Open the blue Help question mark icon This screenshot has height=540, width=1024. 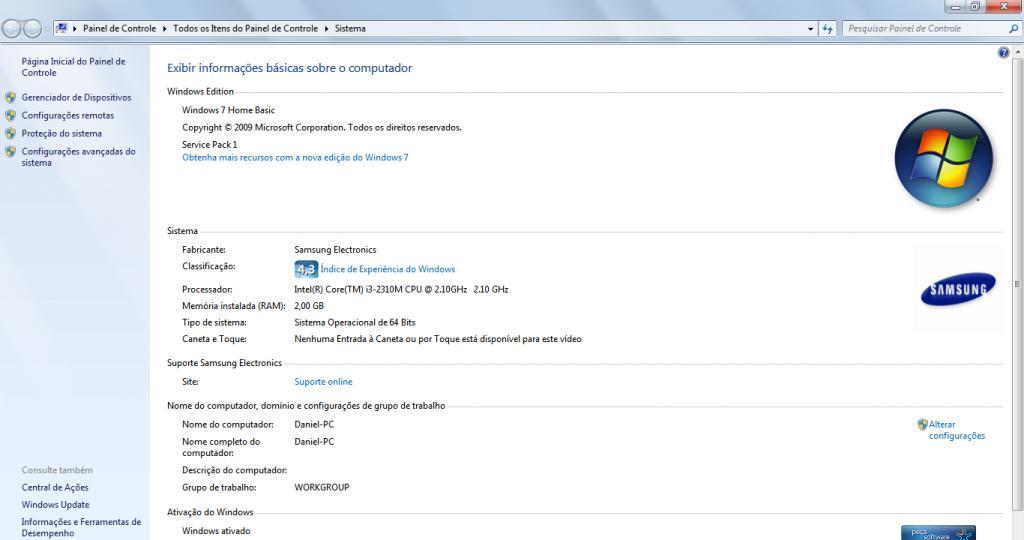point(1004,53)
